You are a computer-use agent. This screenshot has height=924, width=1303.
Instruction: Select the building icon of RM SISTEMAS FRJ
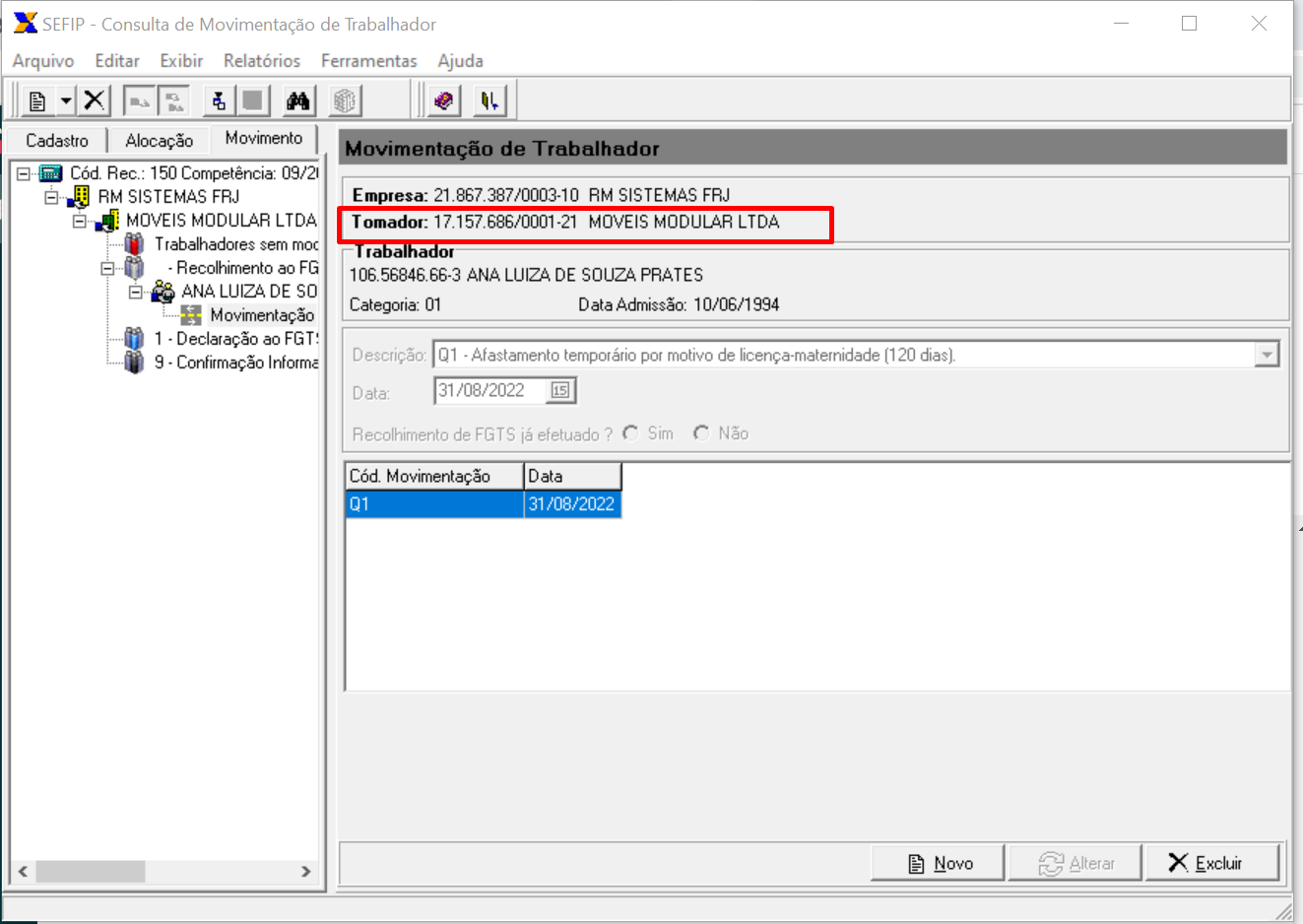coord(80,197)
